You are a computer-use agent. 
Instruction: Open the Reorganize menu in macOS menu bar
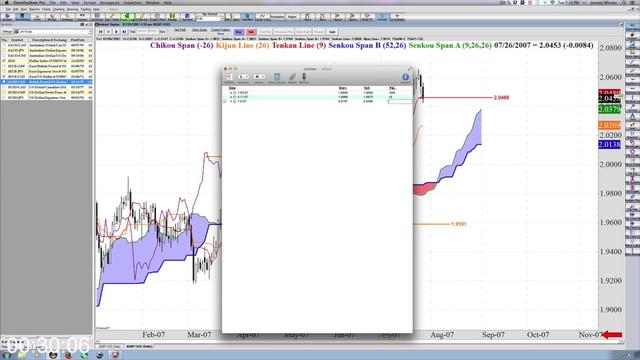pyautogui.click(x=110, y=2)
